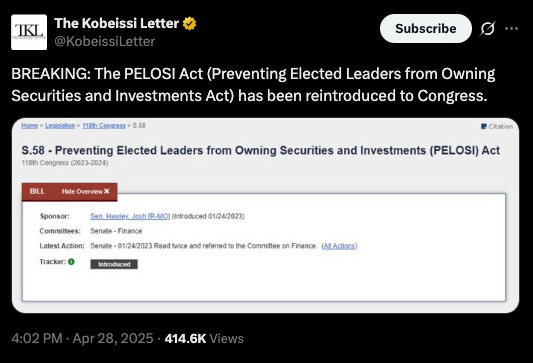Open the three-dot more options menu
The width and height of the screenshot is (533, 363).
point(511,29)
